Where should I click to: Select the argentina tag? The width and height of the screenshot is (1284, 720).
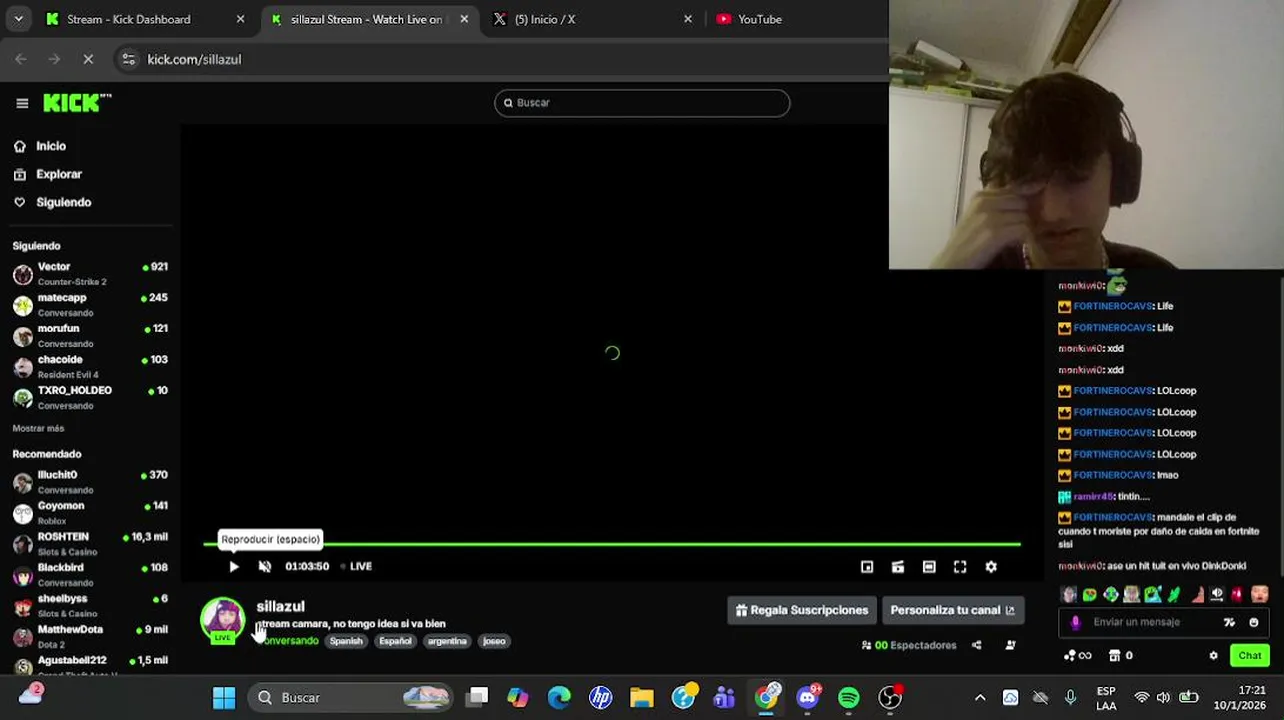coord(447,641)
